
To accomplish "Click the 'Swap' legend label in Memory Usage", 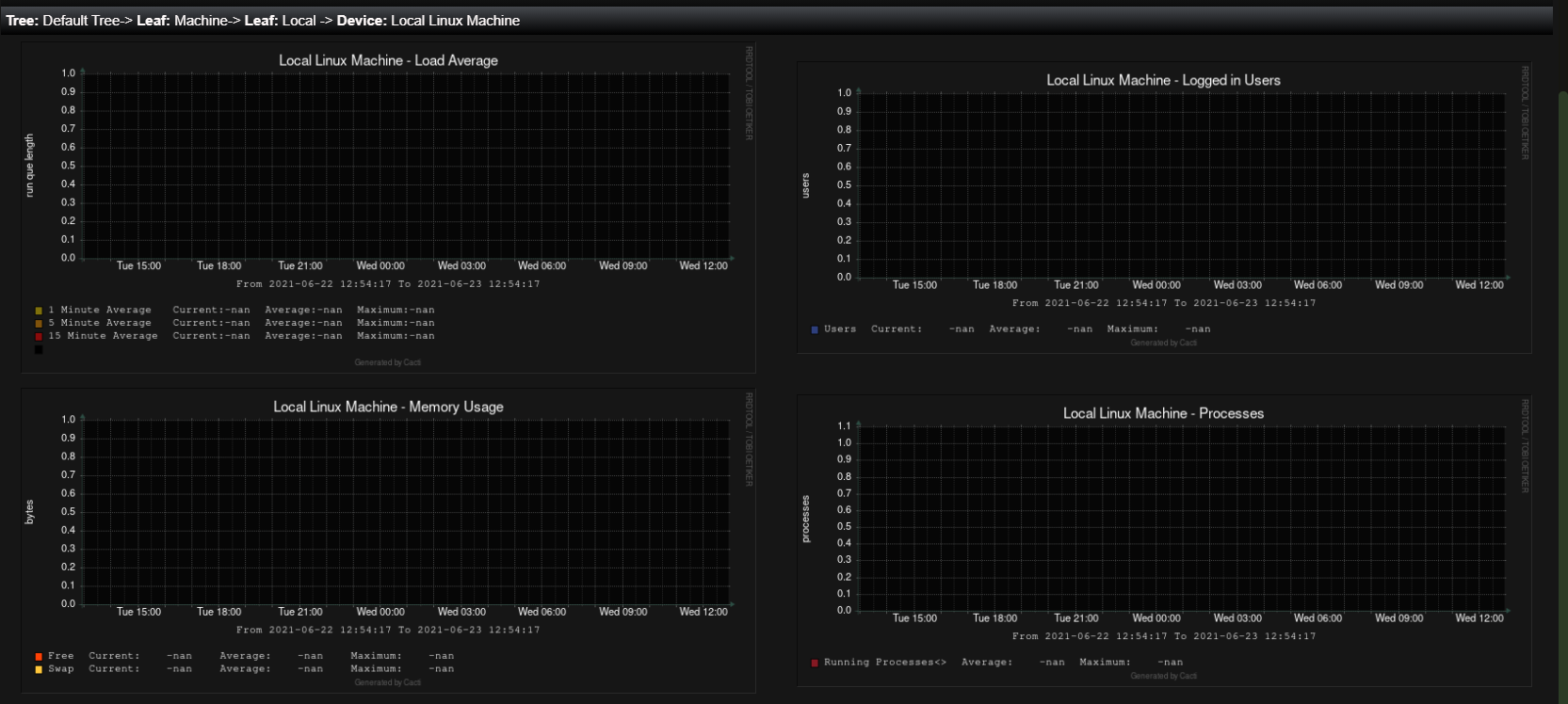I will click(x=61, y=669).
